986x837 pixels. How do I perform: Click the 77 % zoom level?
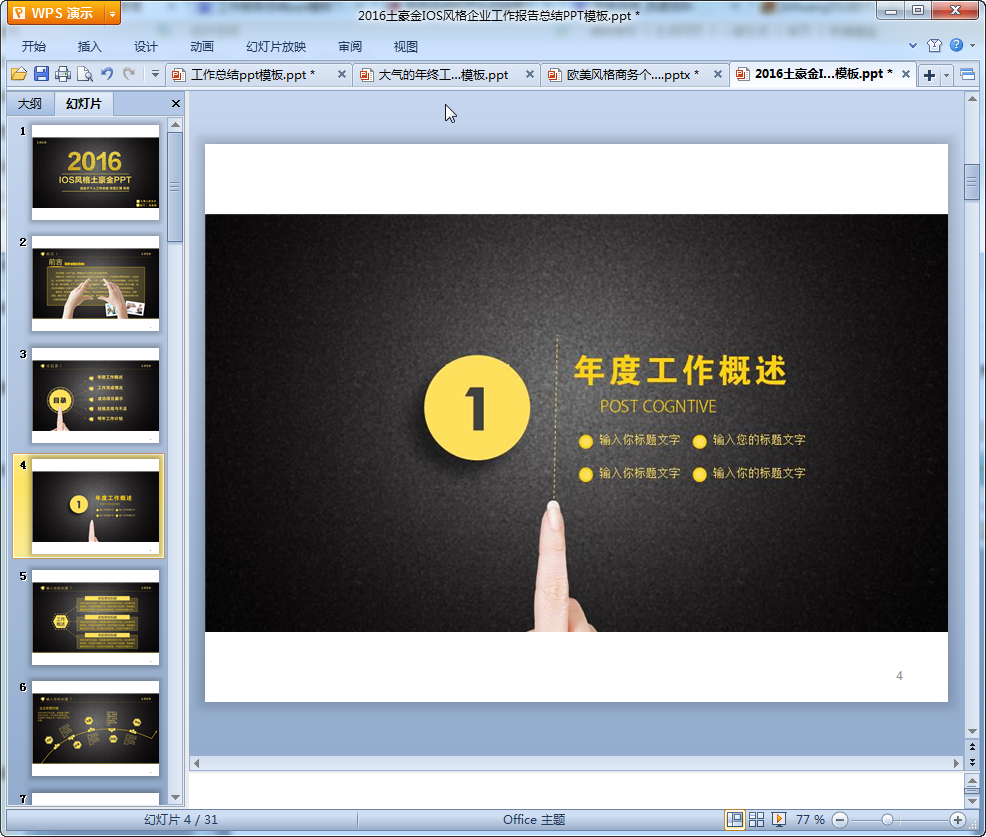click(810, 819)
